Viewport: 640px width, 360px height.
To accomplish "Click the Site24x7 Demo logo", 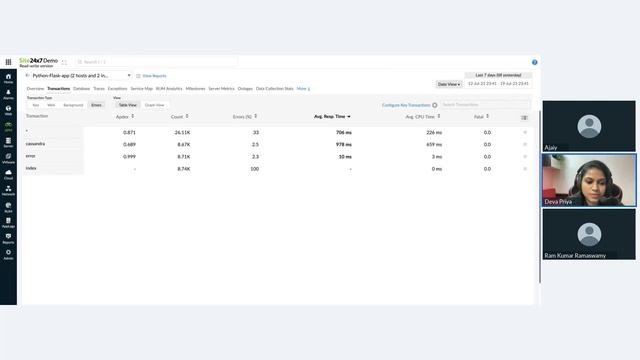I will point(38,62).
